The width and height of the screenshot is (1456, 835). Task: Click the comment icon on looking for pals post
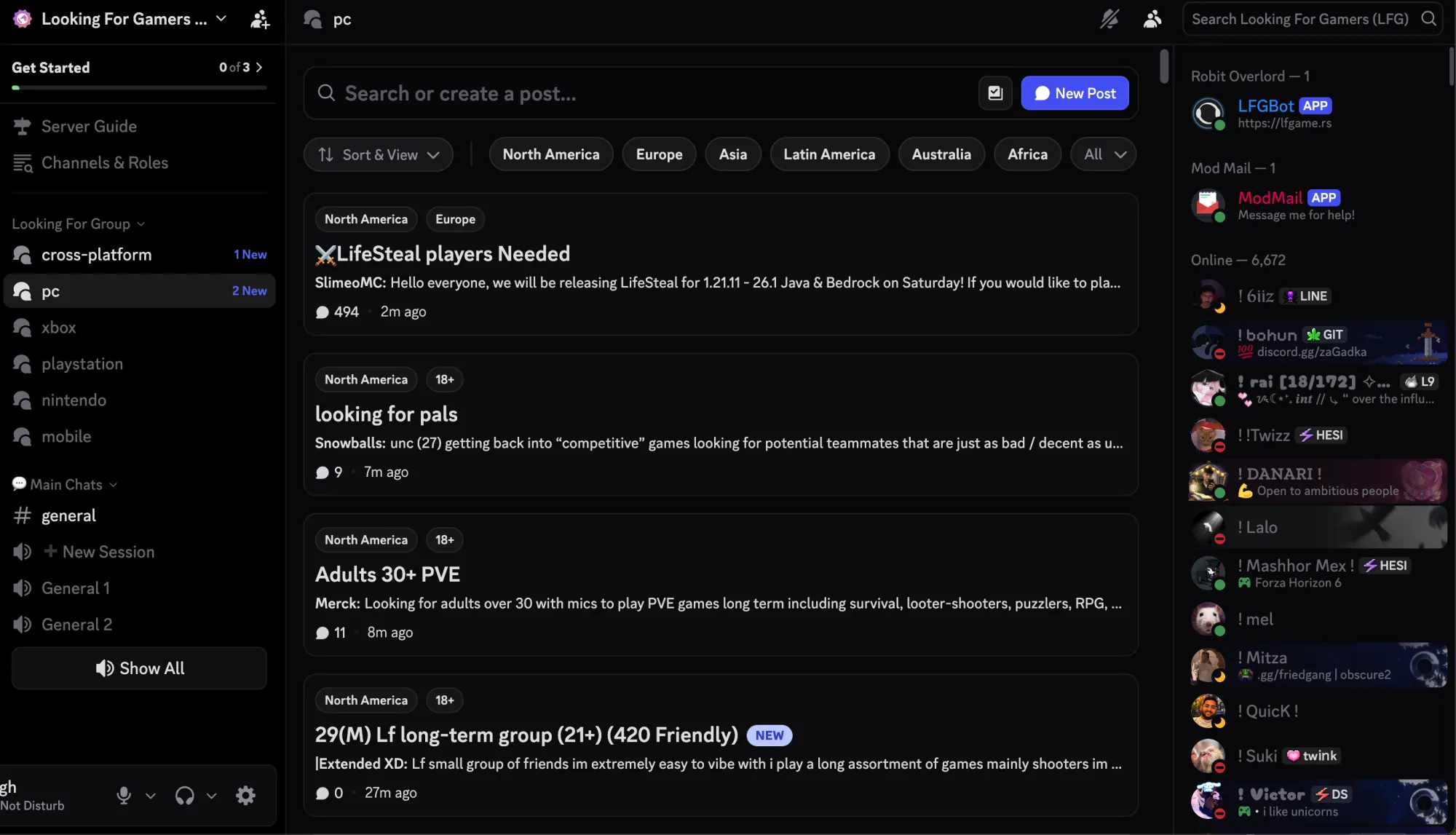coord(323,472)
